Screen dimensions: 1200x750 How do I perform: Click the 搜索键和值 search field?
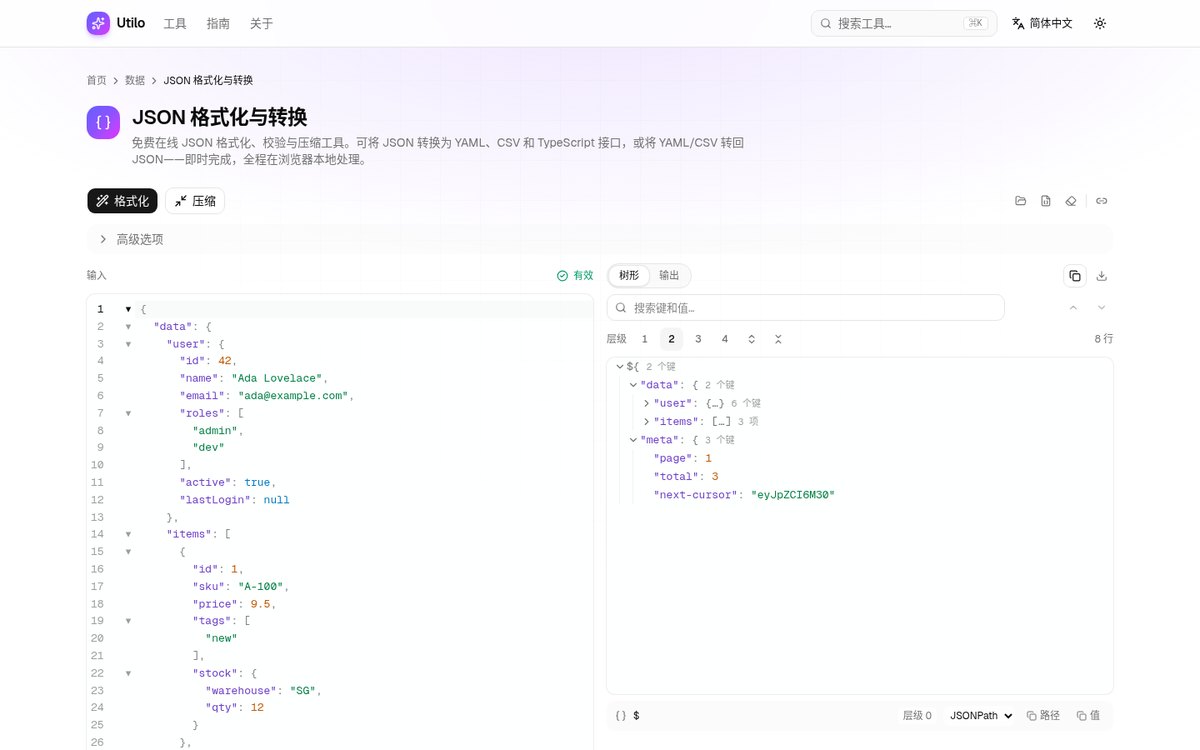point(805,307)
